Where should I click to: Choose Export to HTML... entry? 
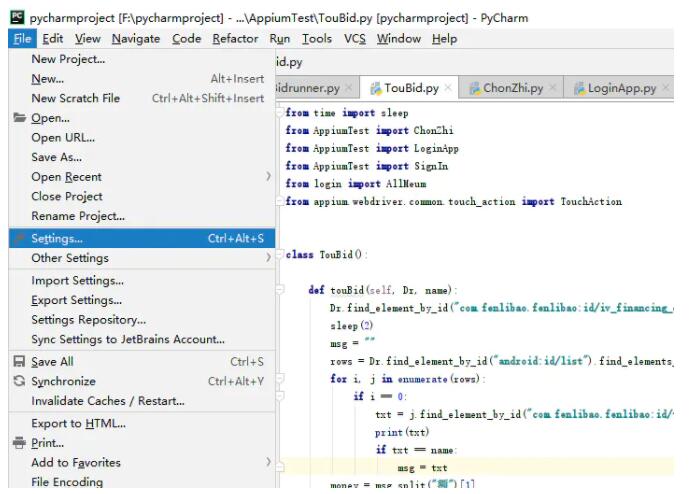[142, 423]
